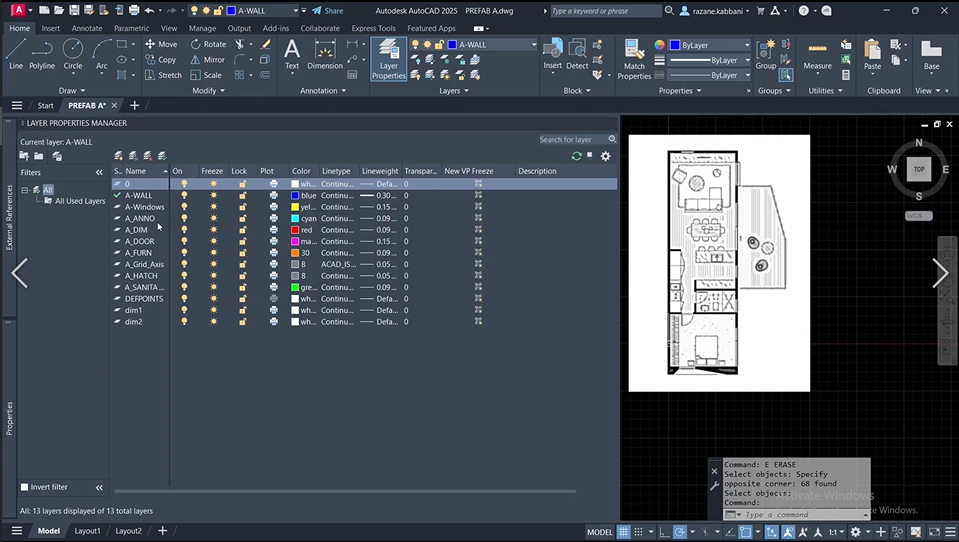Open the Layout1 tab
Screen dimensions: 959x542
(x=88, y=531)
